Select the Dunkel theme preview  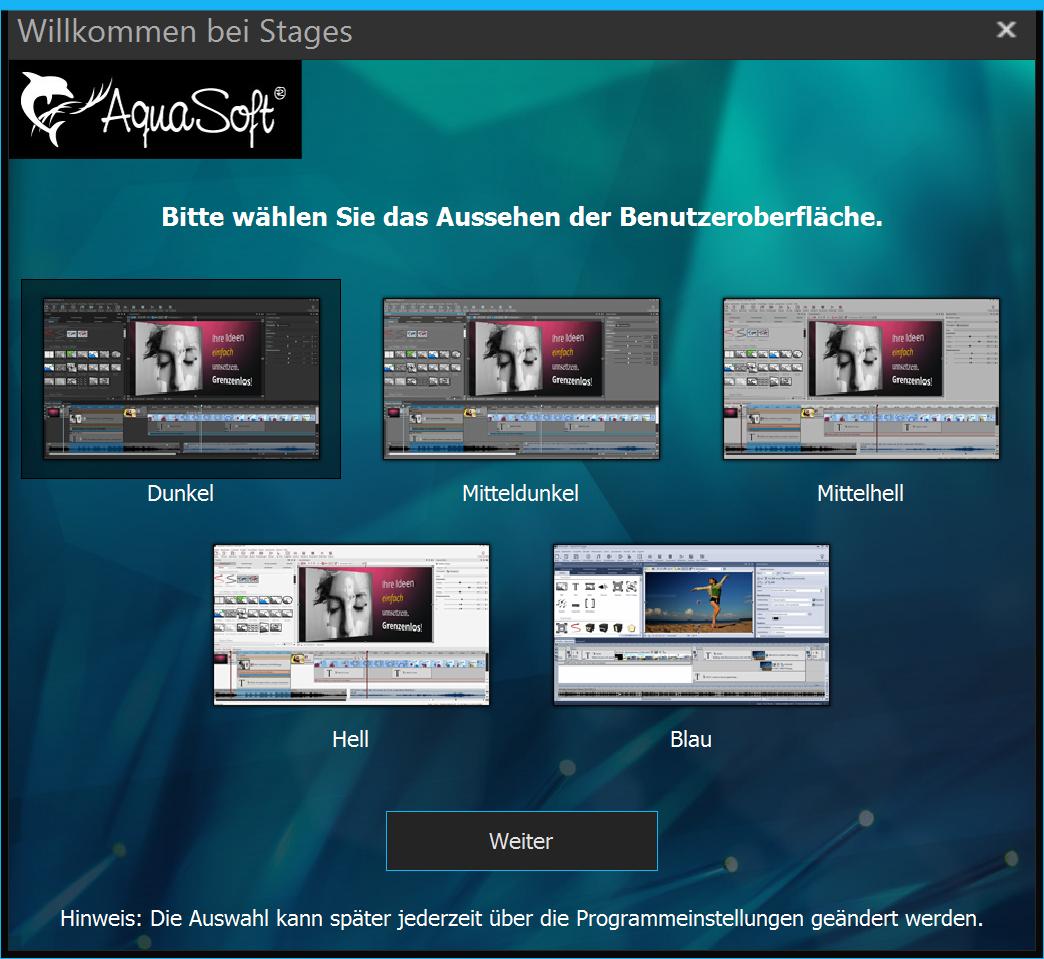click(180, 378)
